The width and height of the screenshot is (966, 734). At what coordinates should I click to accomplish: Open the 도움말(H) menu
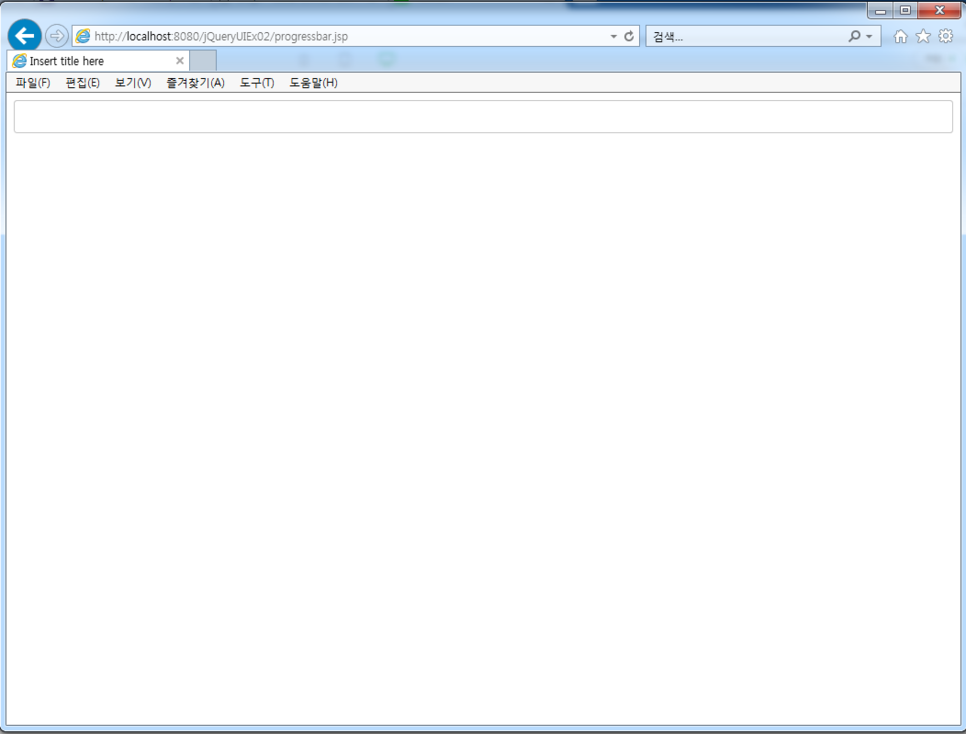pyautogui.click(x=314, y=83)
